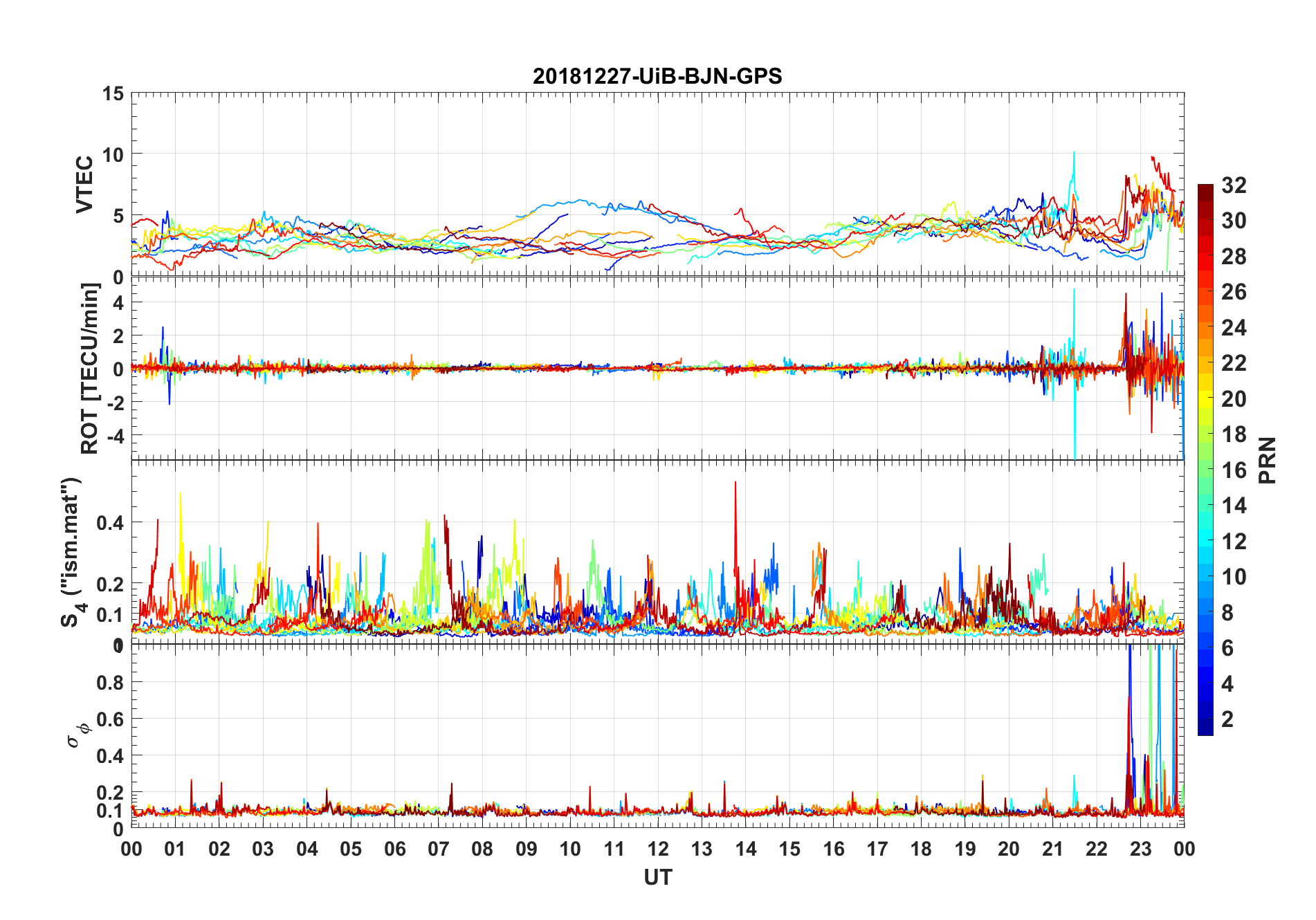1316x920 pixels.
Task: Click hour 23 on the UT axis
Action: (x=1141, y=849)
